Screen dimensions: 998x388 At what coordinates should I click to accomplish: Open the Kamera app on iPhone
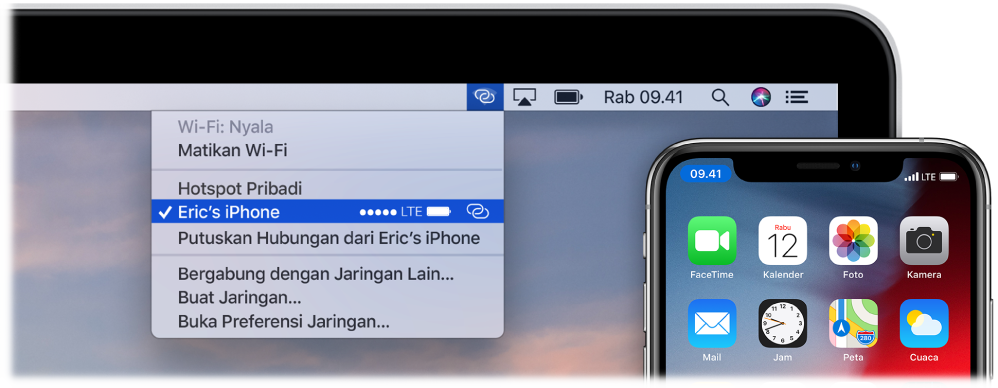pos(924,240)
